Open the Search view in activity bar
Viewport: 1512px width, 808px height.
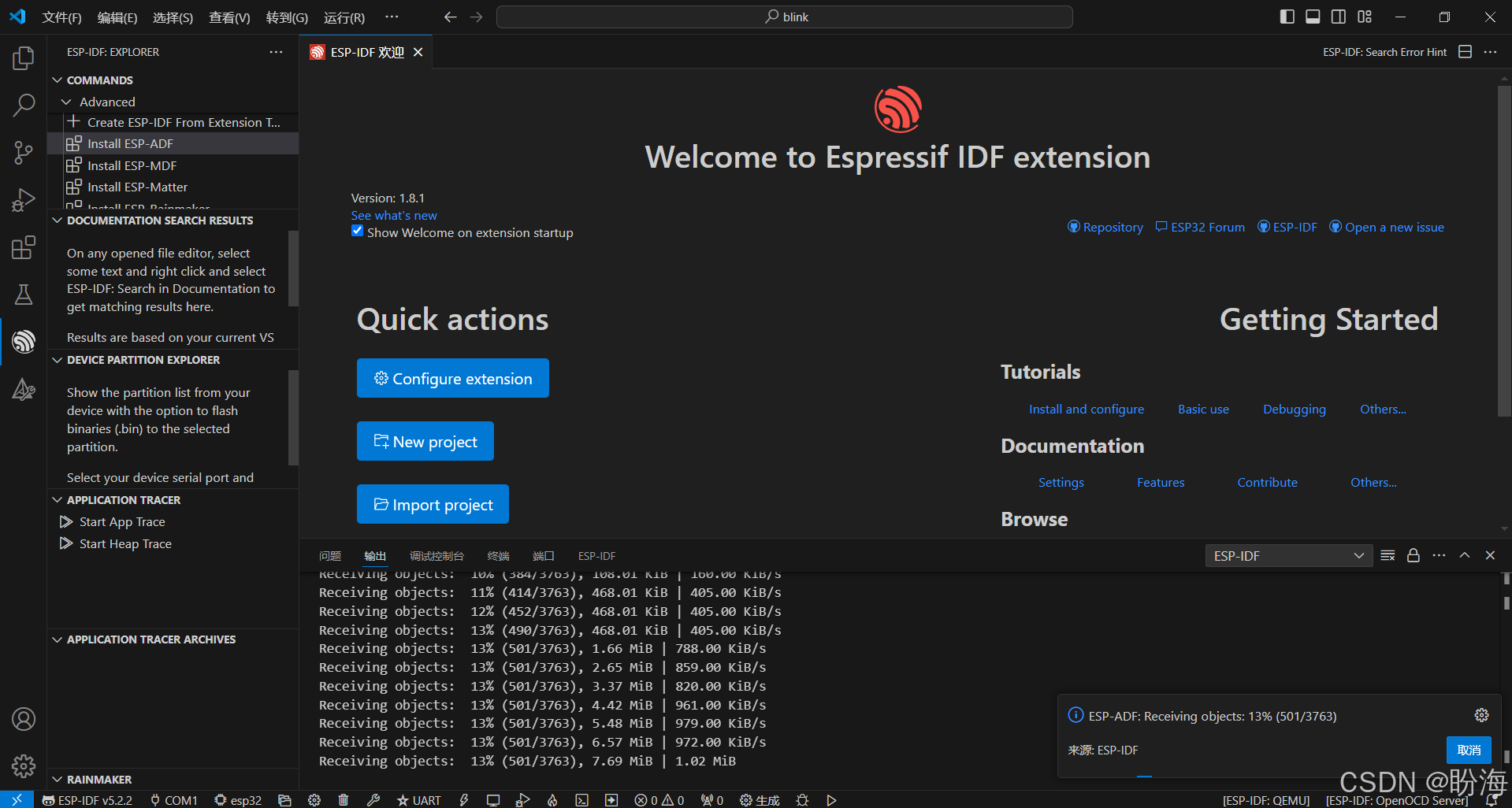pyautogui.click(x=24, y=105)
